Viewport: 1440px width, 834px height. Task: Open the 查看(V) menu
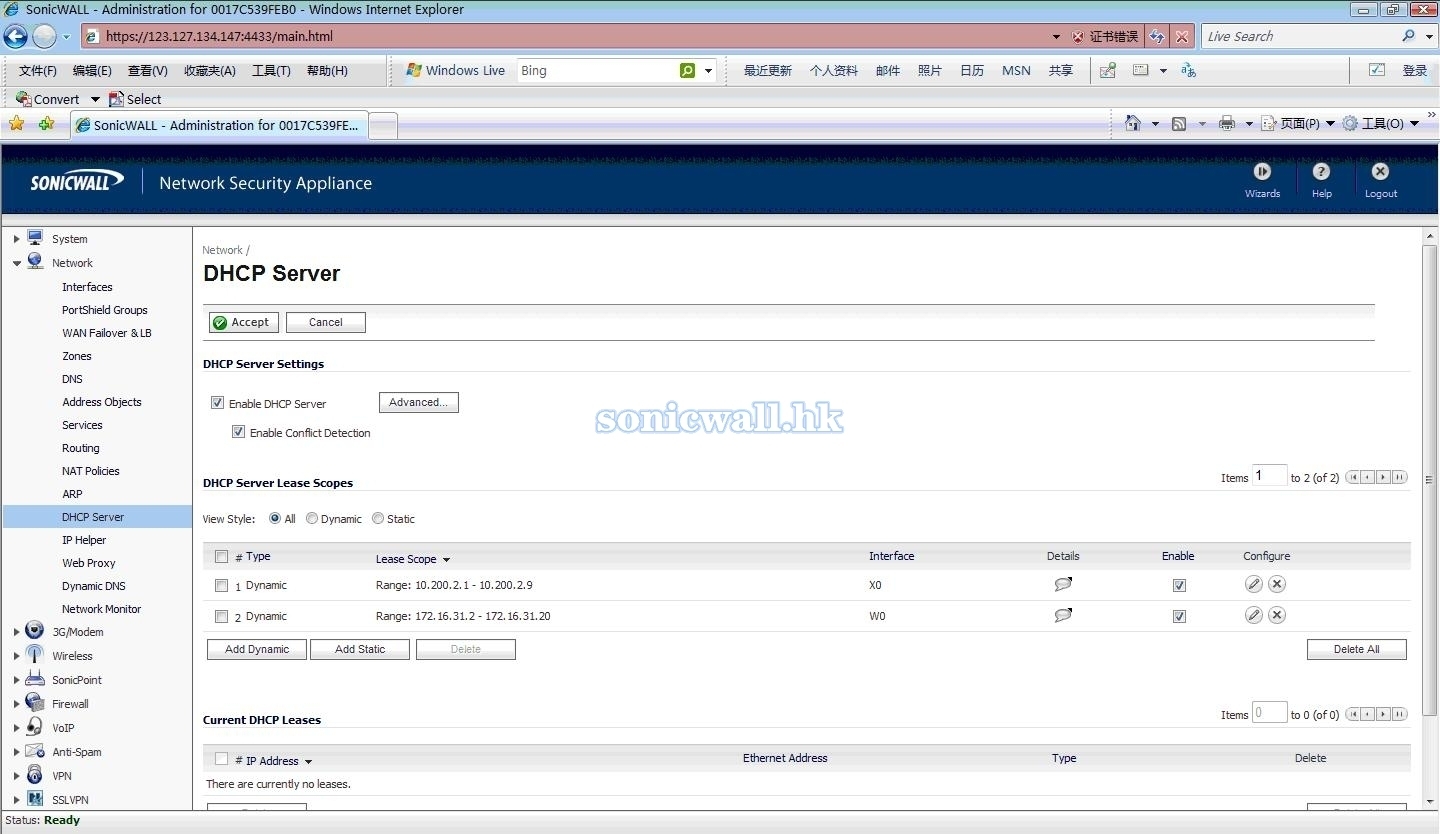[x=148, y=71]
